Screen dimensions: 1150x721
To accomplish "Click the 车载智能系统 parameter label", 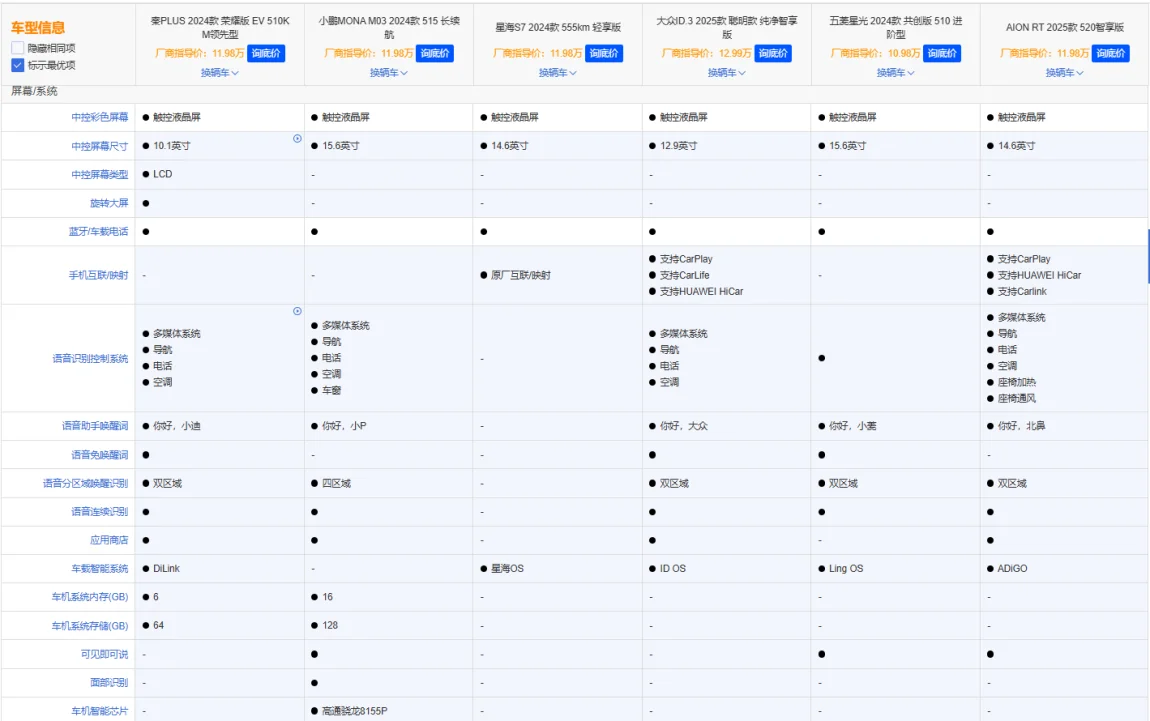I will tap(100, 568).
